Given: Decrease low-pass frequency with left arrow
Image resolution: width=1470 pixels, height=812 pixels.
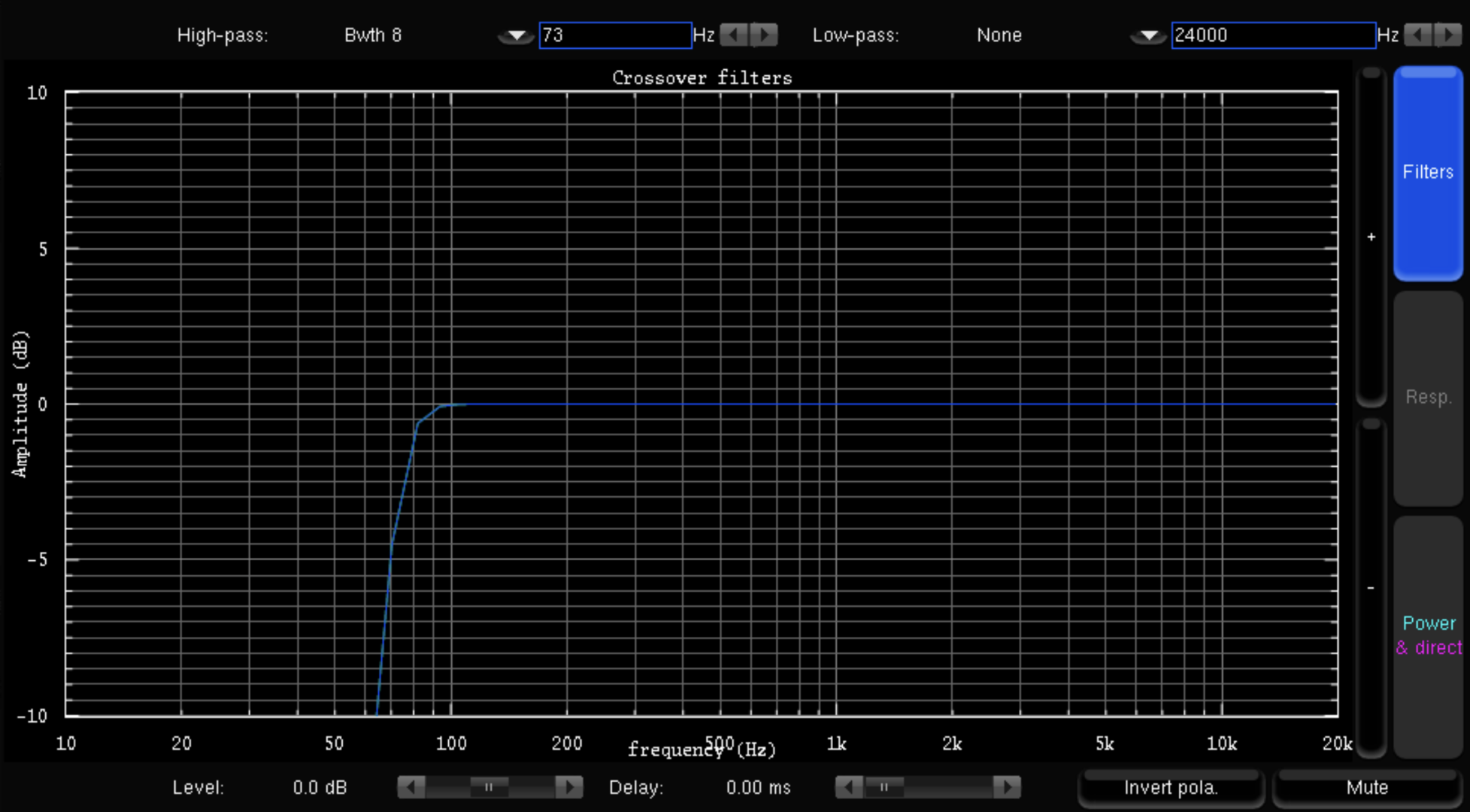Looking at the screenshot, I should 1418,35.
